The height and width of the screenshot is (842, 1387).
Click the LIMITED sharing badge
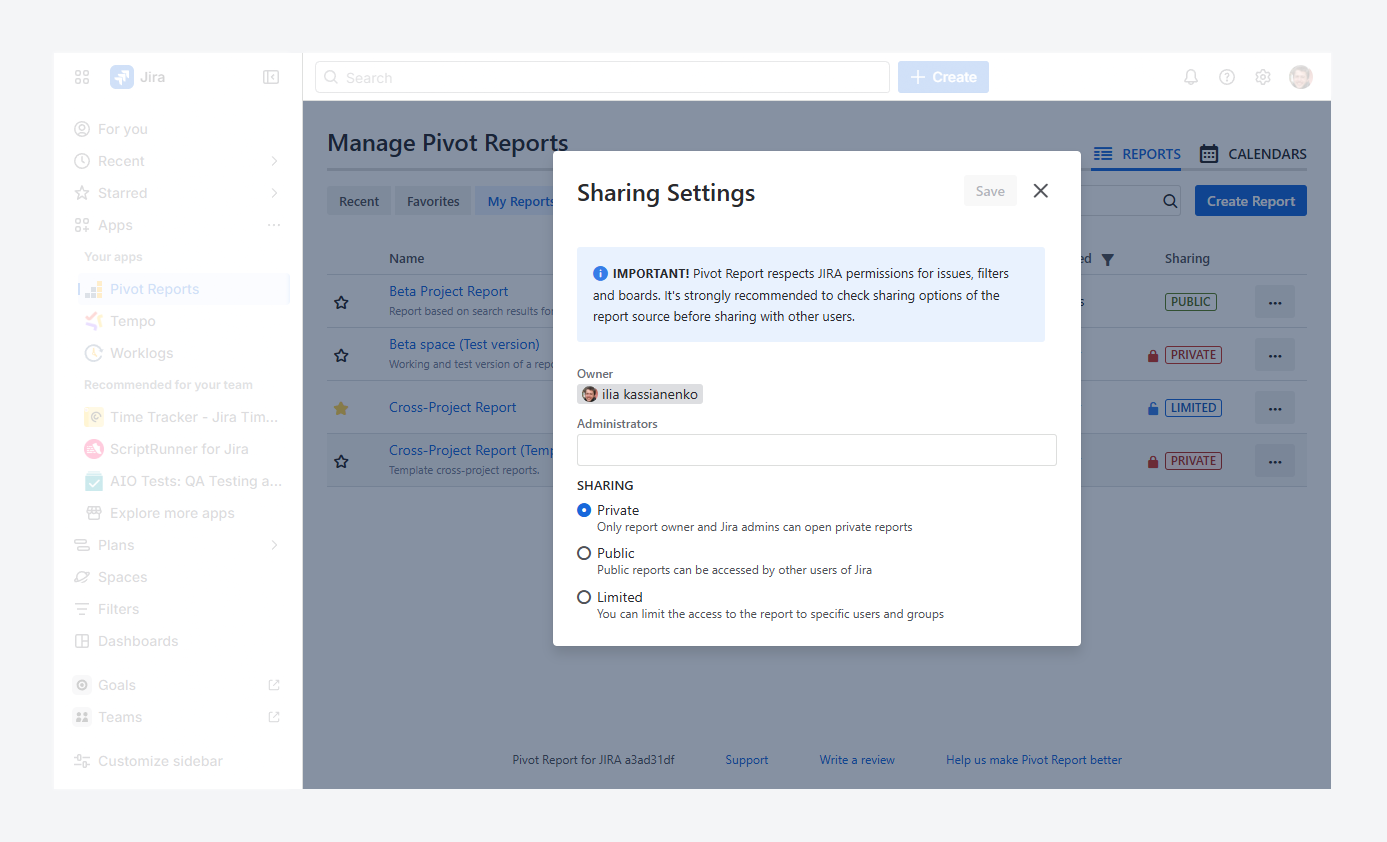[1194, 407]
